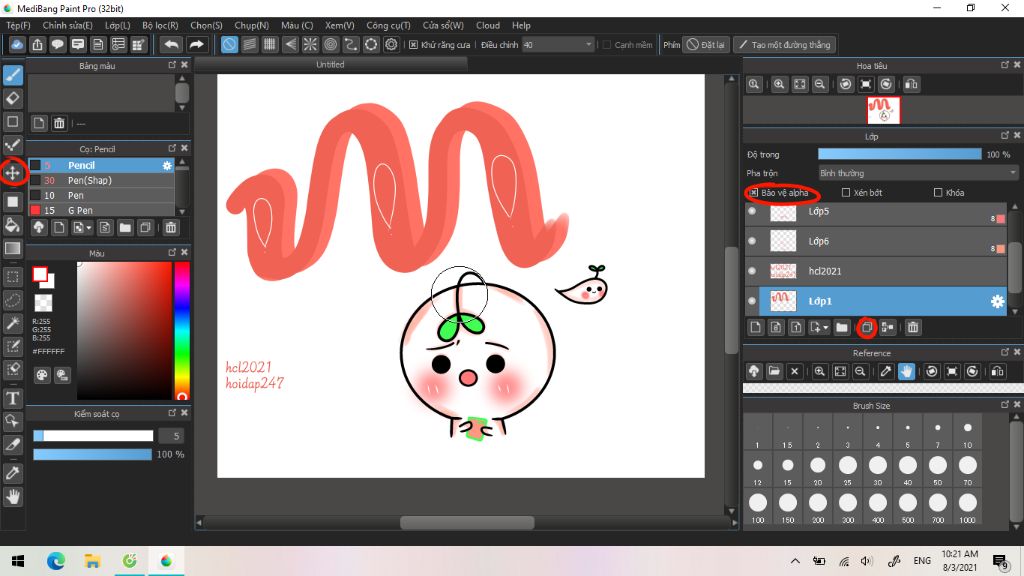The height and width of the screenshot is (576, 1024).
Task: Click the rainbow hue strip
Action: point(182,330)
